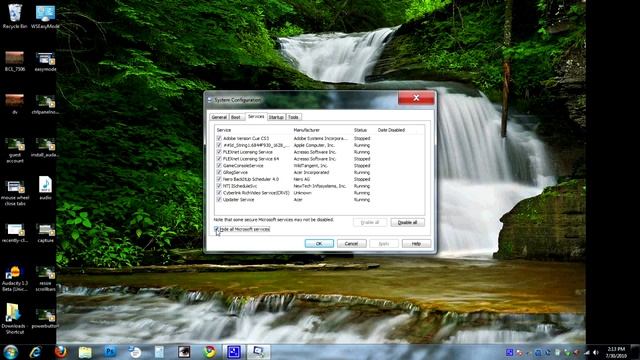The width and height of the screenshot is (640, 360).
Task: Select the ctrlpanelno desktop shortcut
Action: pos(45,104)
